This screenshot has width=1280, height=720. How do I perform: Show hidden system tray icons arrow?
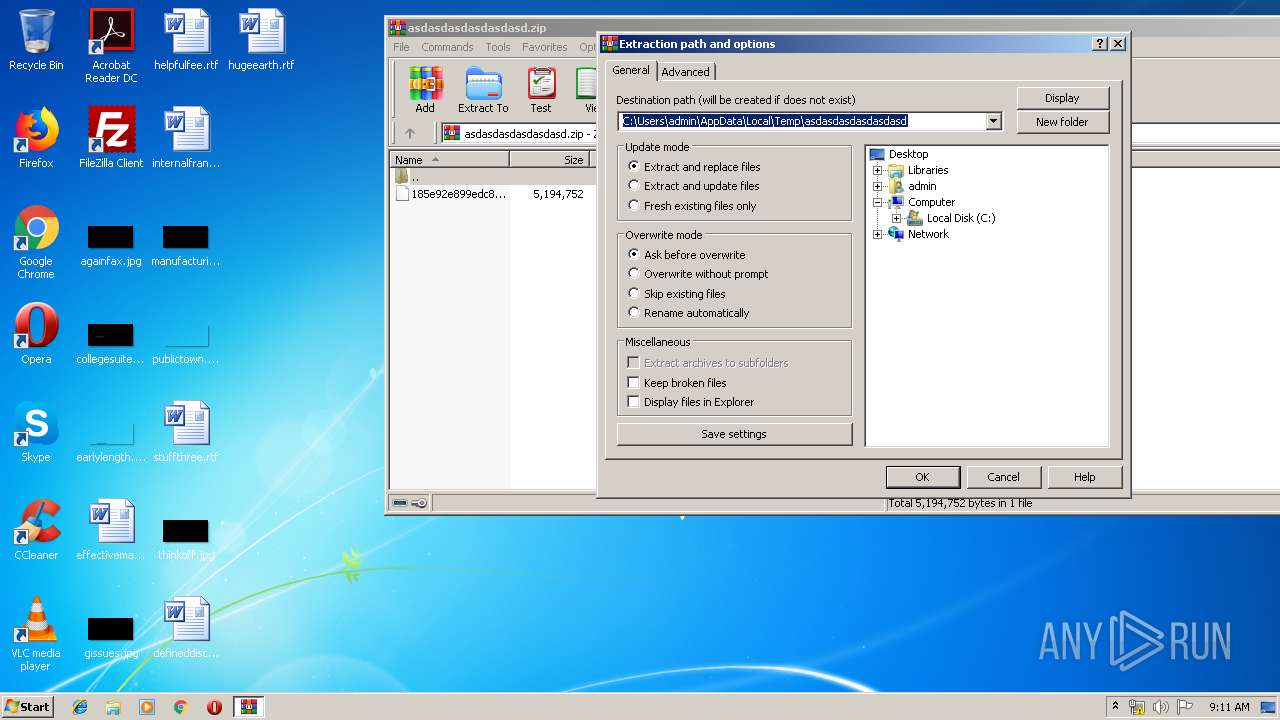pyautogui.click(x=1115, y=707)
